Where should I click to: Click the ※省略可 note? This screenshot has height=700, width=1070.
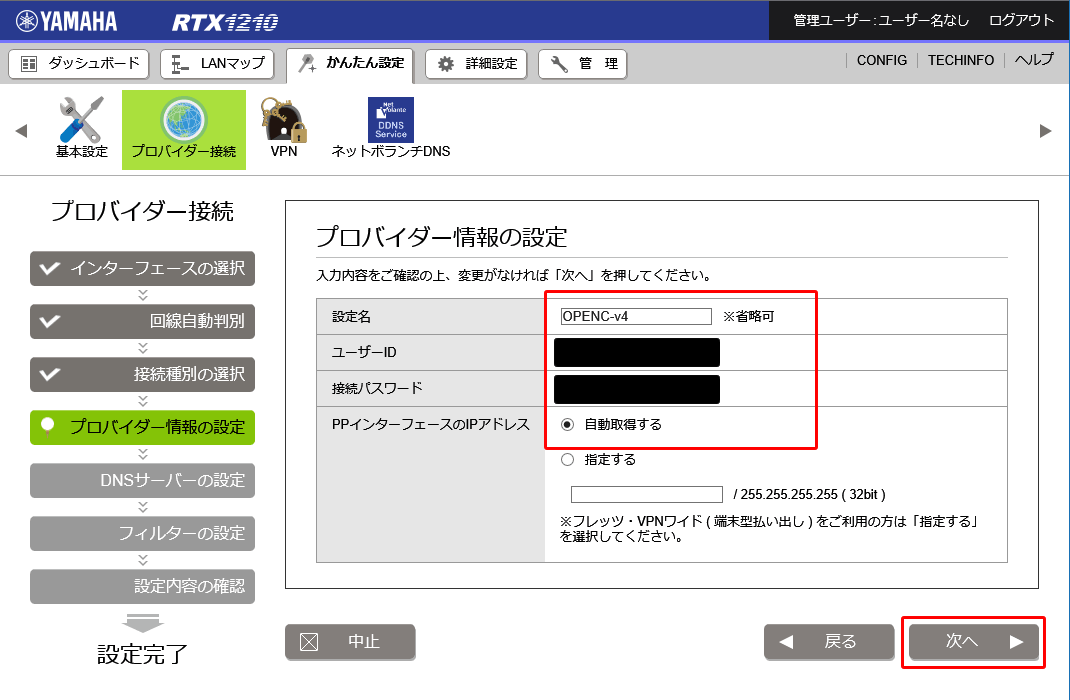click(749, 317)
